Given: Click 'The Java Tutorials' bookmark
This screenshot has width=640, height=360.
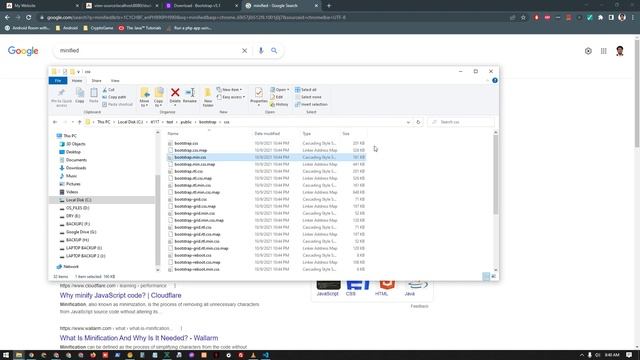Looking at the screenshot, I should [x=140, y=28].
